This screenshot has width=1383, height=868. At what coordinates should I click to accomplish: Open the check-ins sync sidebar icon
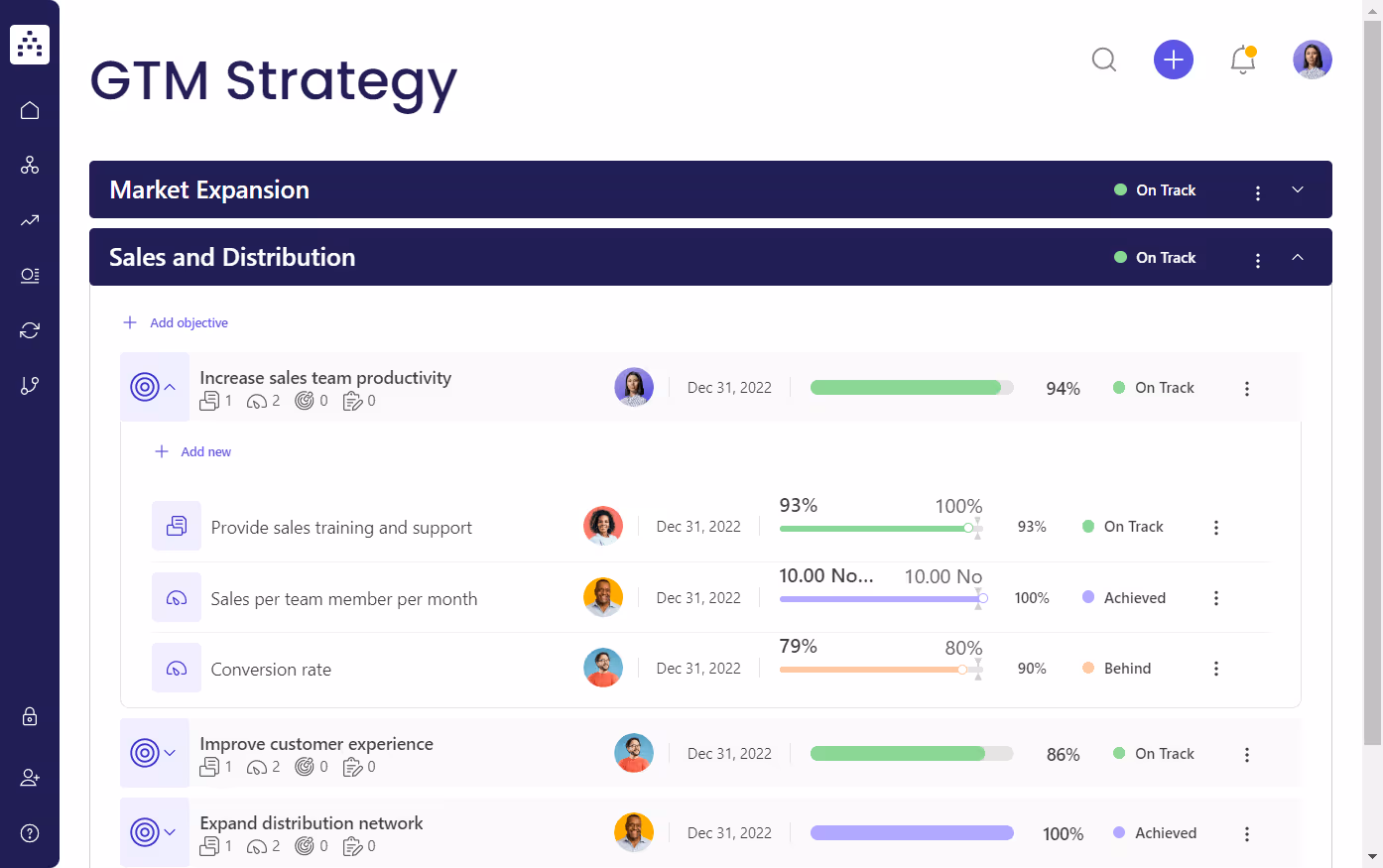[30, 329]
